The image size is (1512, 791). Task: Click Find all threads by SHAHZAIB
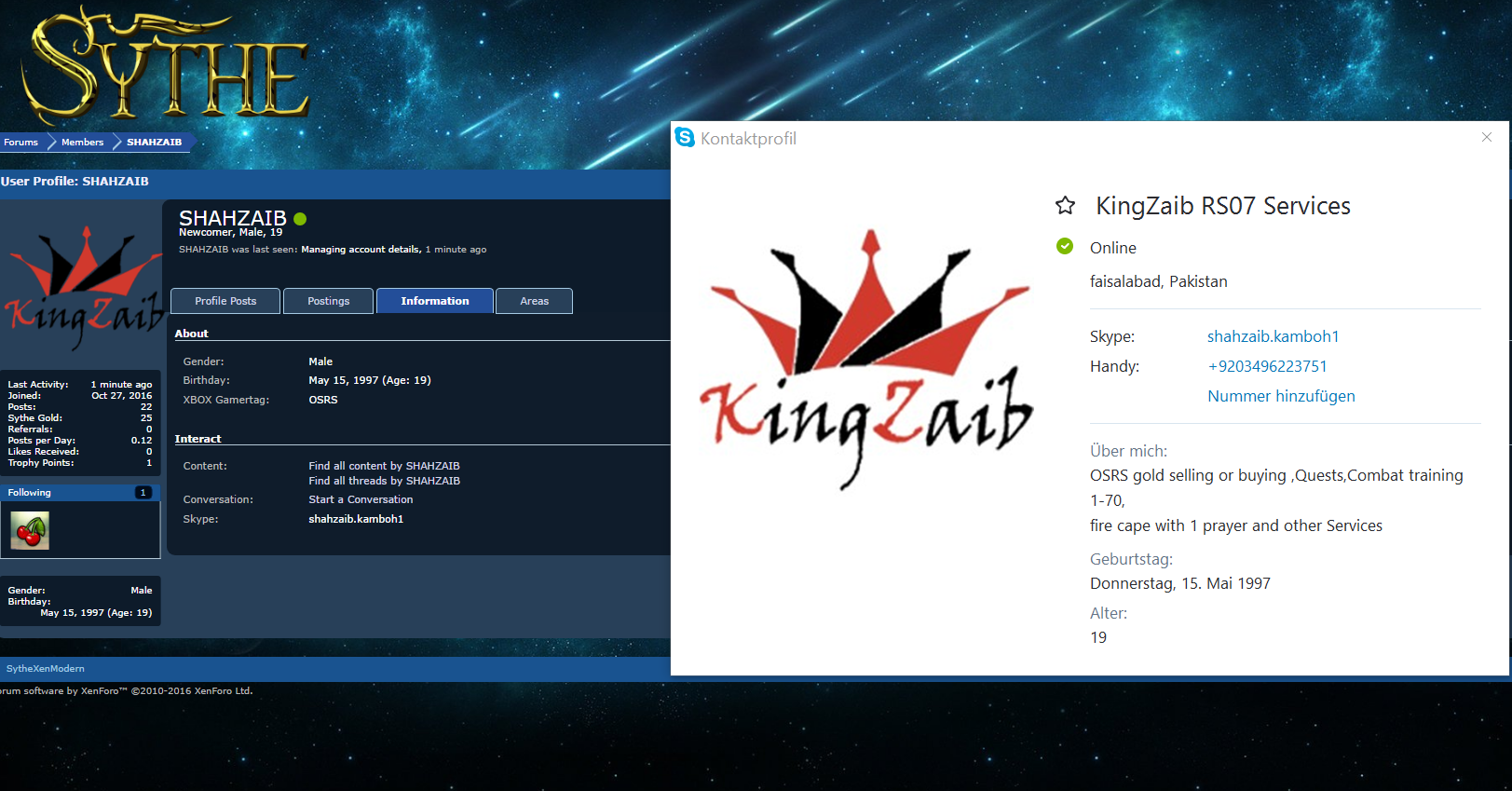[384, 481]
